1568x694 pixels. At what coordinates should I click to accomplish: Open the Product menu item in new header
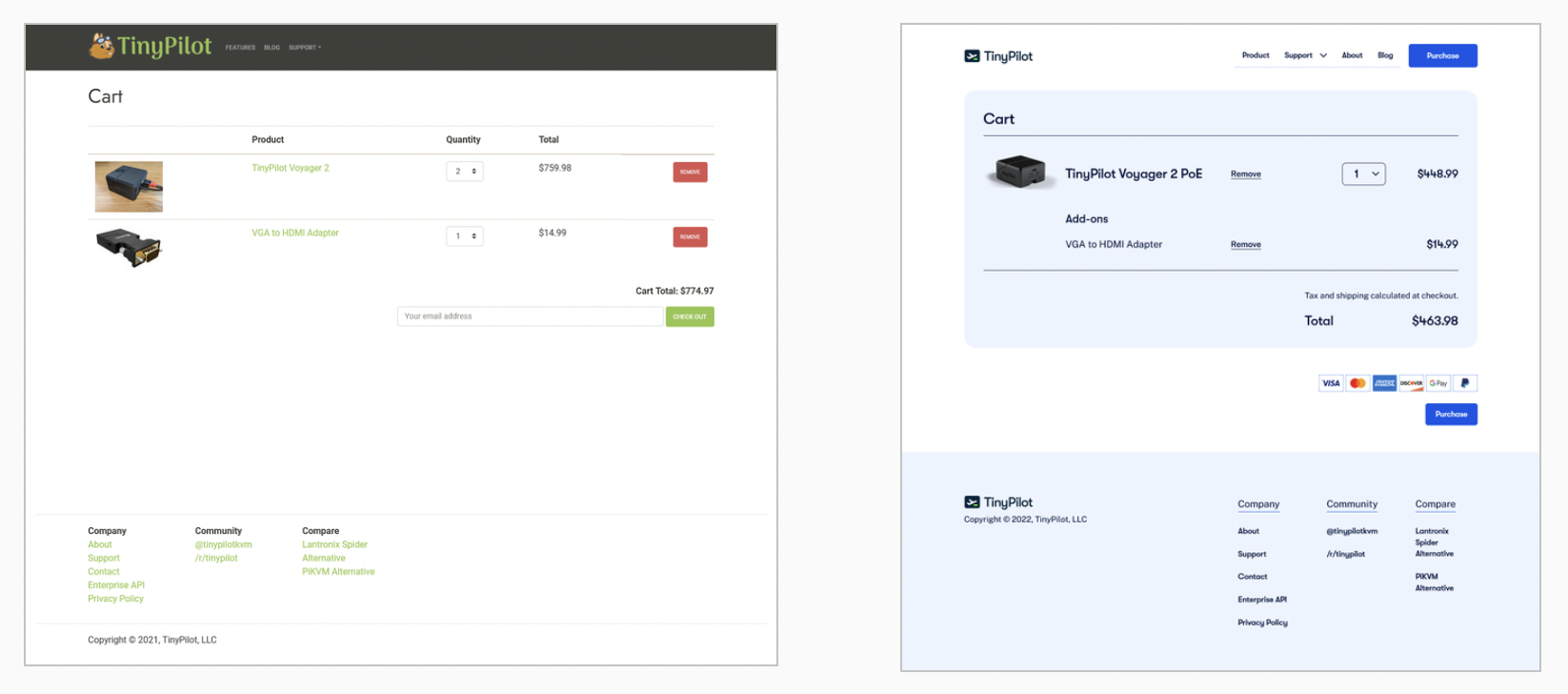(1255, 55)
